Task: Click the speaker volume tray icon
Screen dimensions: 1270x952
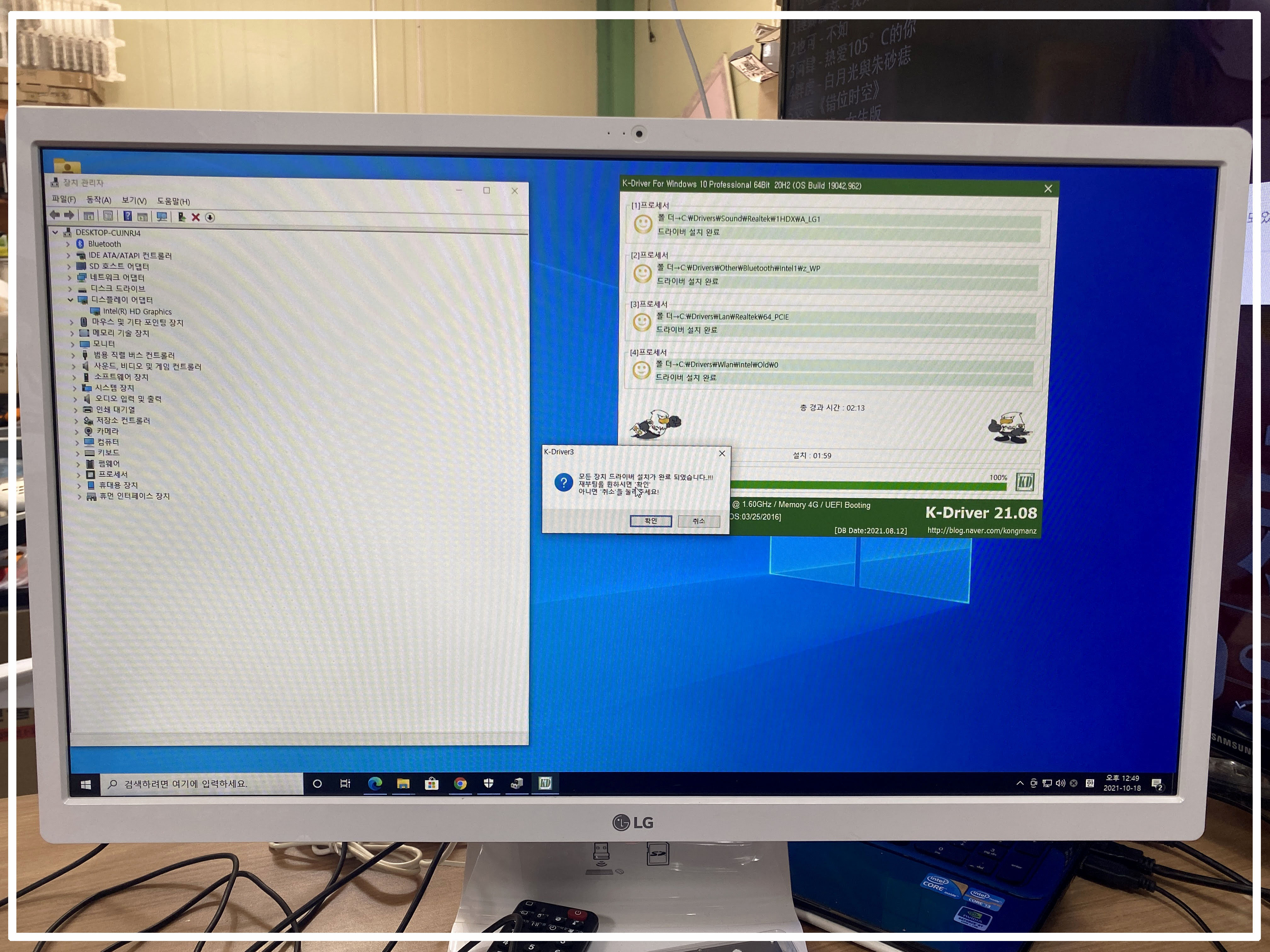Action: tap(1060, 783)
